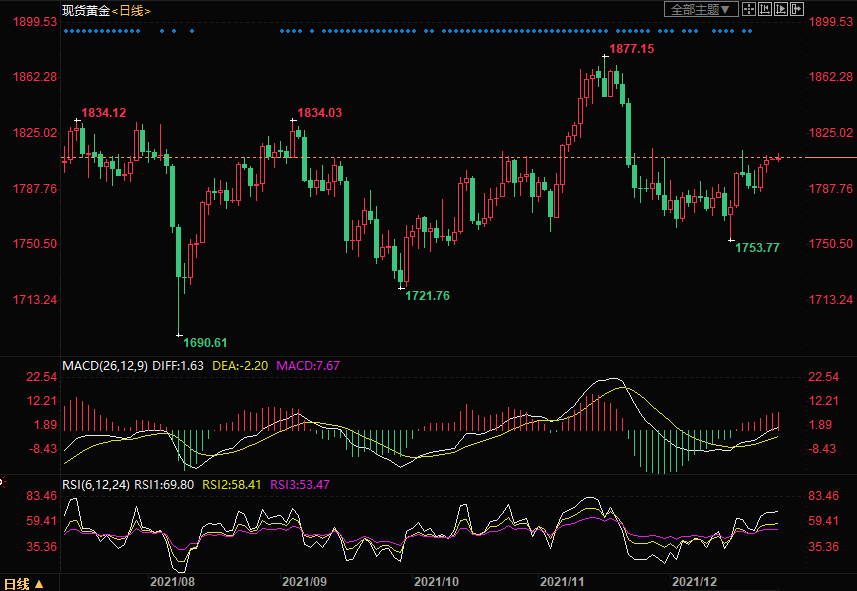
Task: Click the small red sun icon on left edge
Action: [2, 481]
